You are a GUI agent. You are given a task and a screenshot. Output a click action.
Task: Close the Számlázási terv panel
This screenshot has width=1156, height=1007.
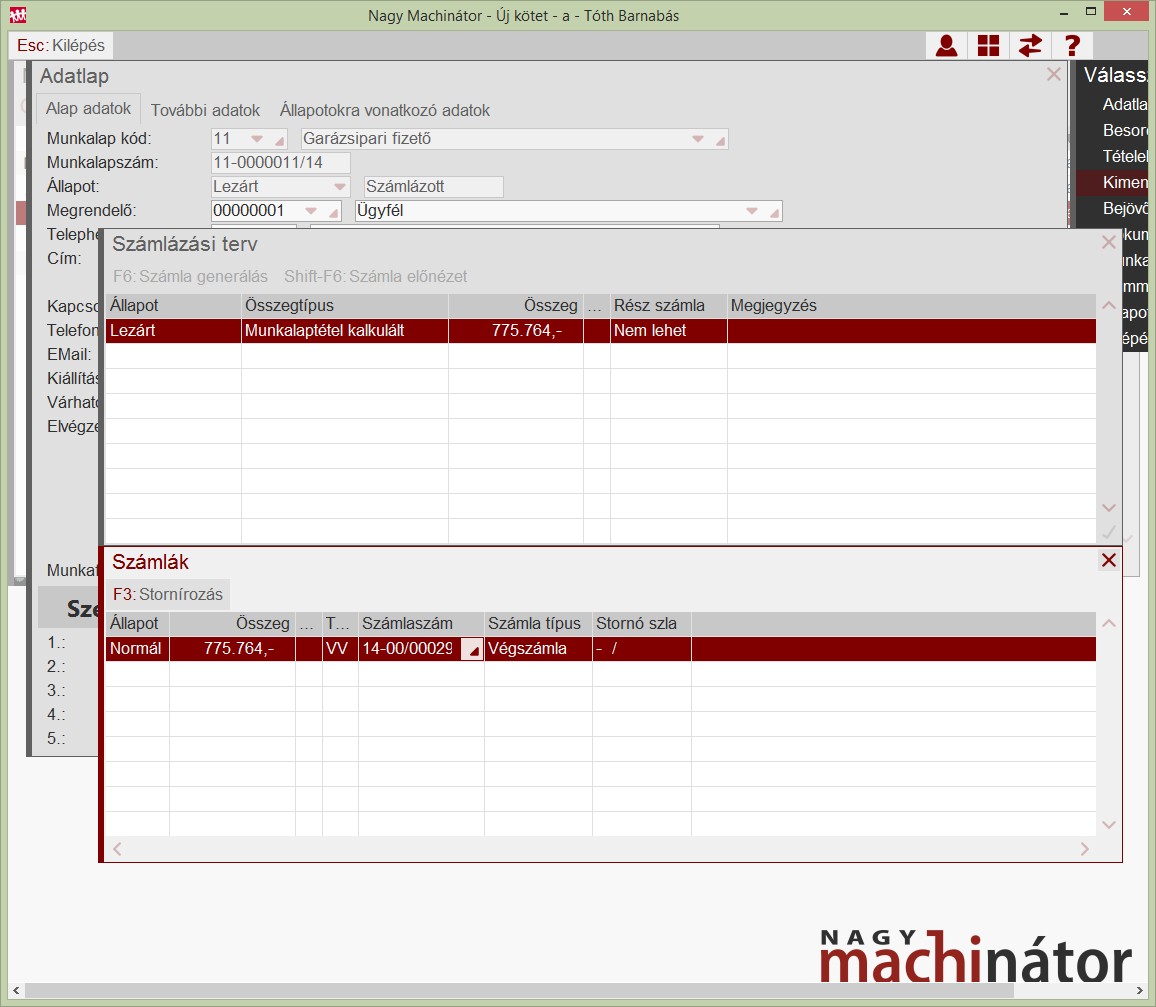click(1108, 243)
